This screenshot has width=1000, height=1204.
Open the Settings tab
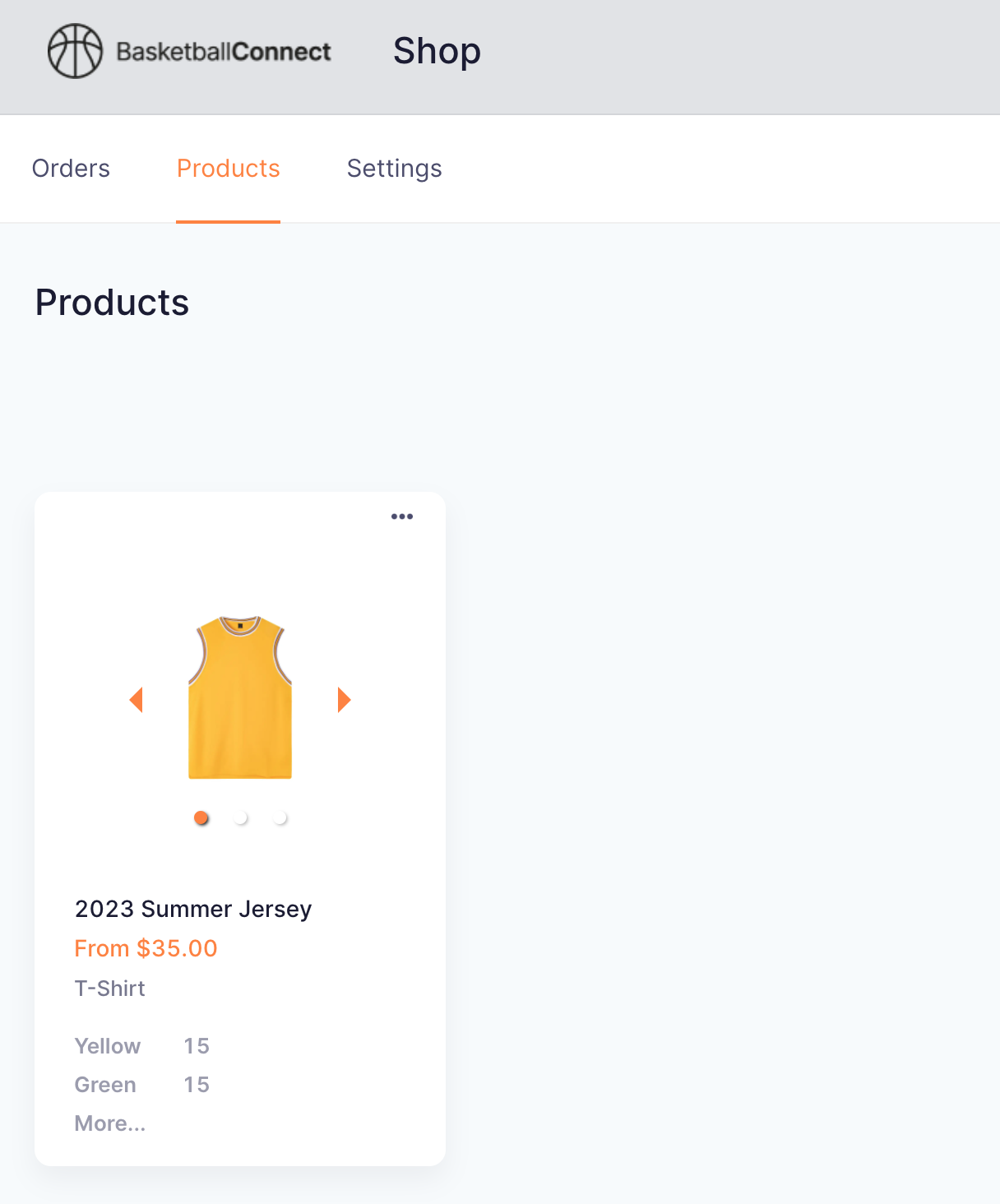coord(395,169)
